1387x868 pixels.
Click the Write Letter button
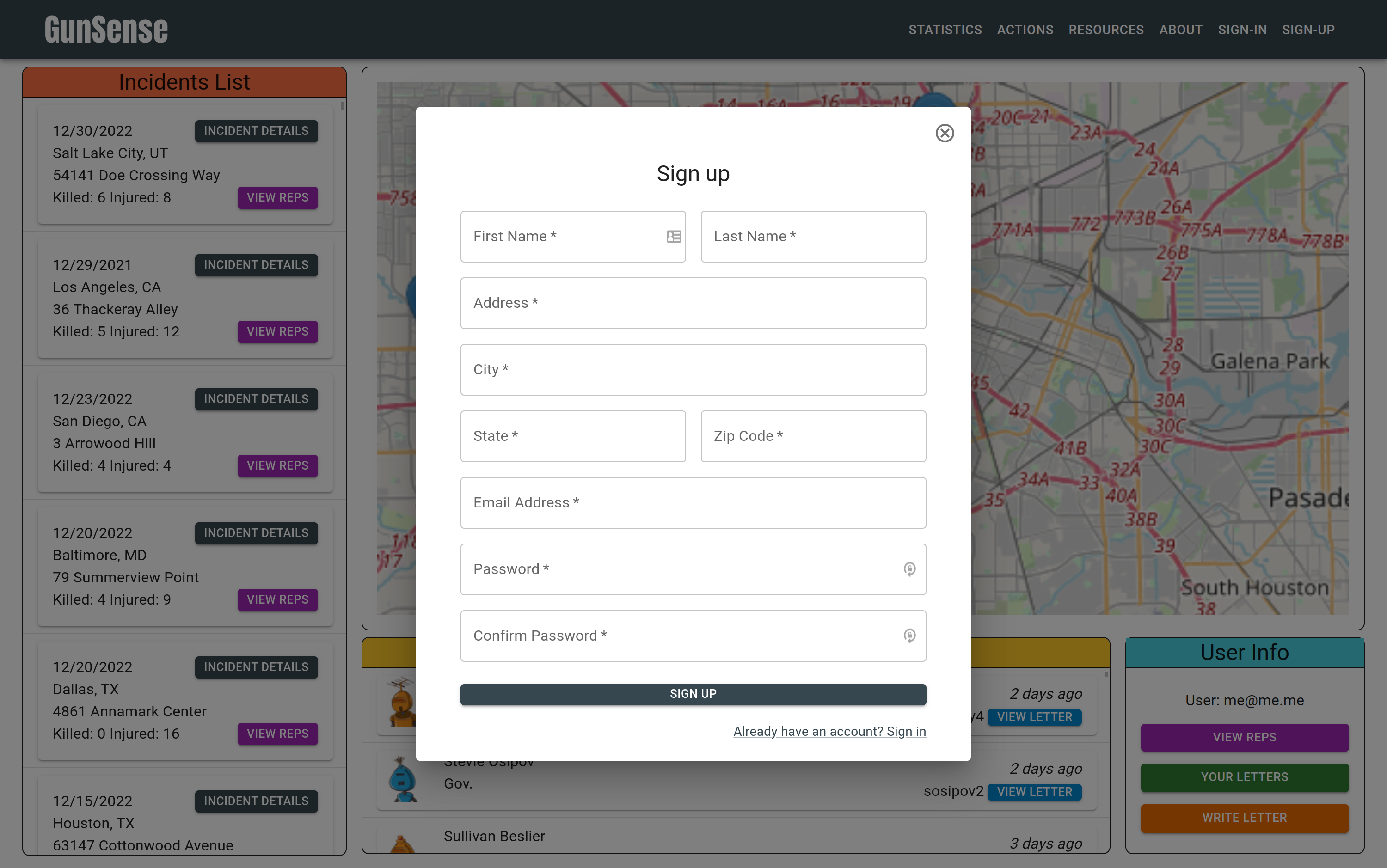[x=1244, y=818]
